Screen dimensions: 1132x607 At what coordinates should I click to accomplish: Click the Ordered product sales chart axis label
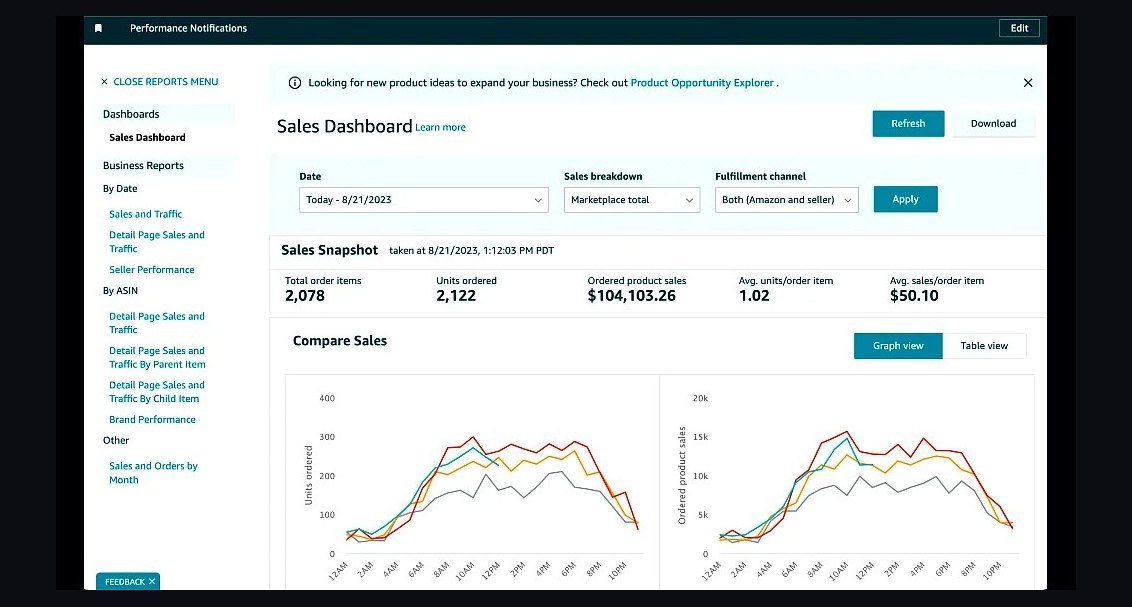pyautogui.click(x=682, y=475)
